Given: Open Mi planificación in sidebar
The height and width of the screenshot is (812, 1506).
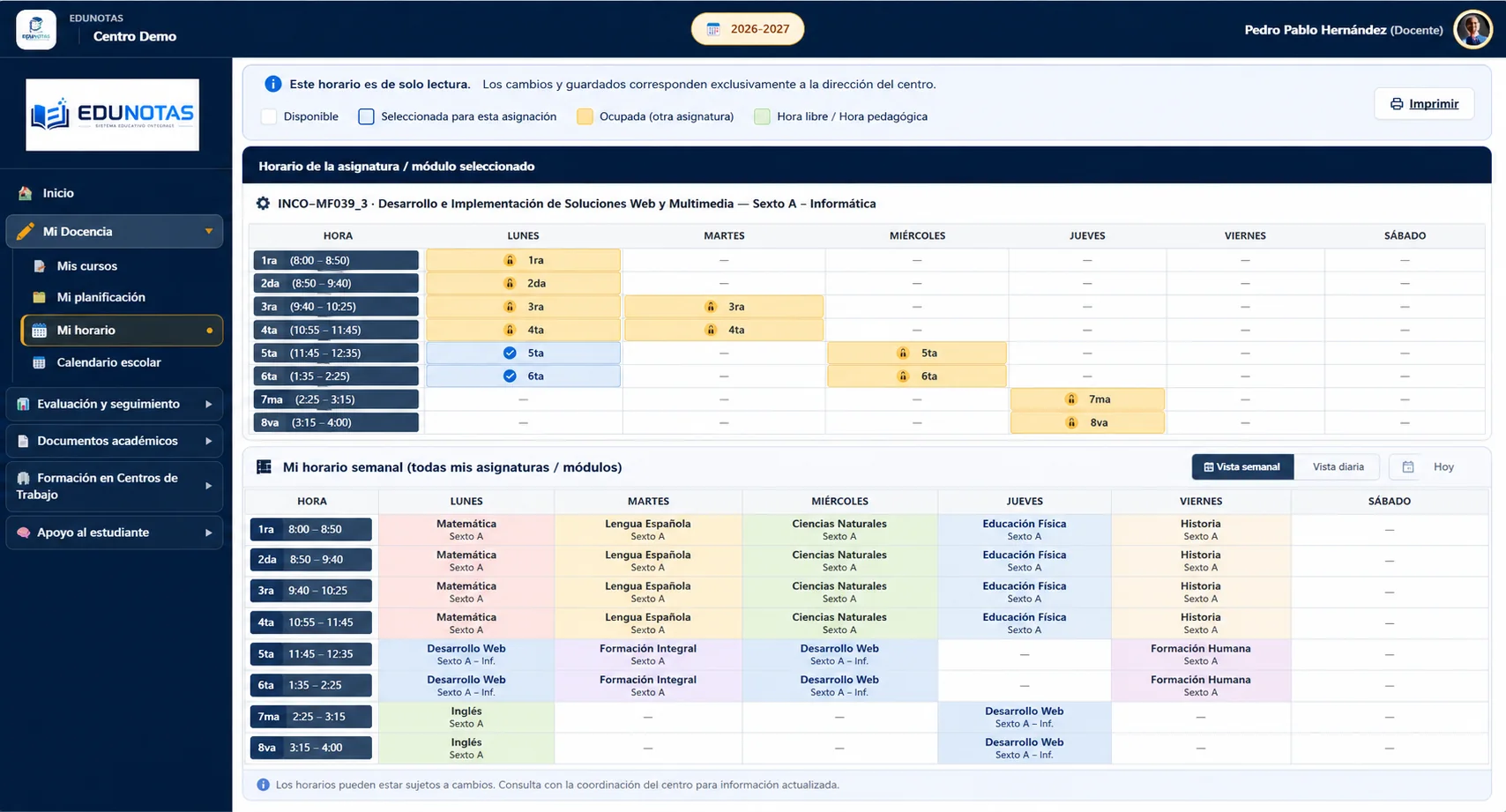Looking at the screenshot, I should (101, 297).
